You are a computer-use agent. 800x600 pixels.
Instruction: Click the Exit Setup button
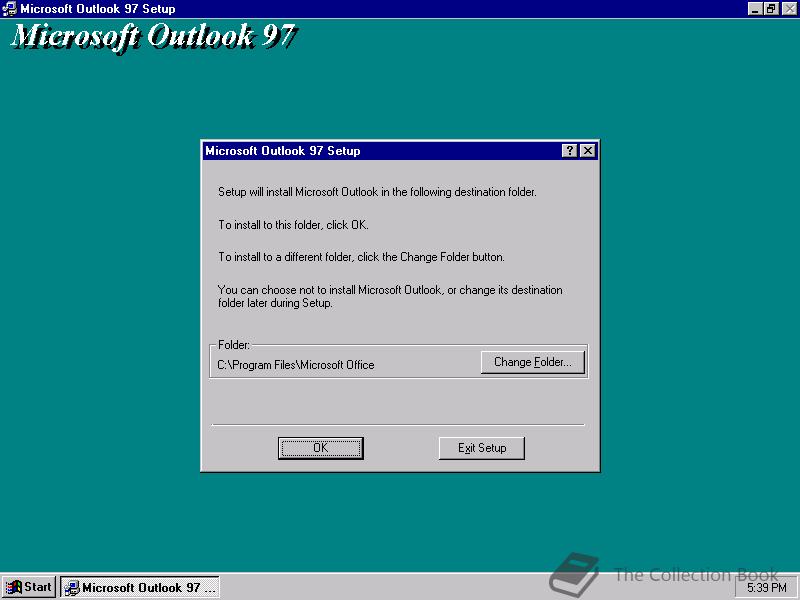pyautogui.click(x=482, y=448)
